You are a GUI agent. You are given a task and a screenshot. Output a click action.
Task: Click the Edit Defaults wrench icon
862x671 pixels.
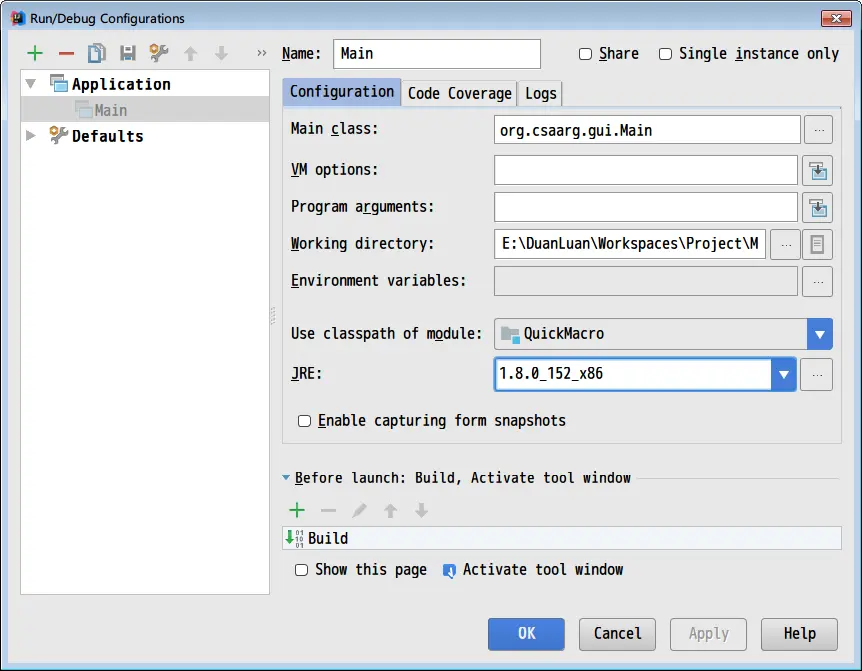pos(158,54)
